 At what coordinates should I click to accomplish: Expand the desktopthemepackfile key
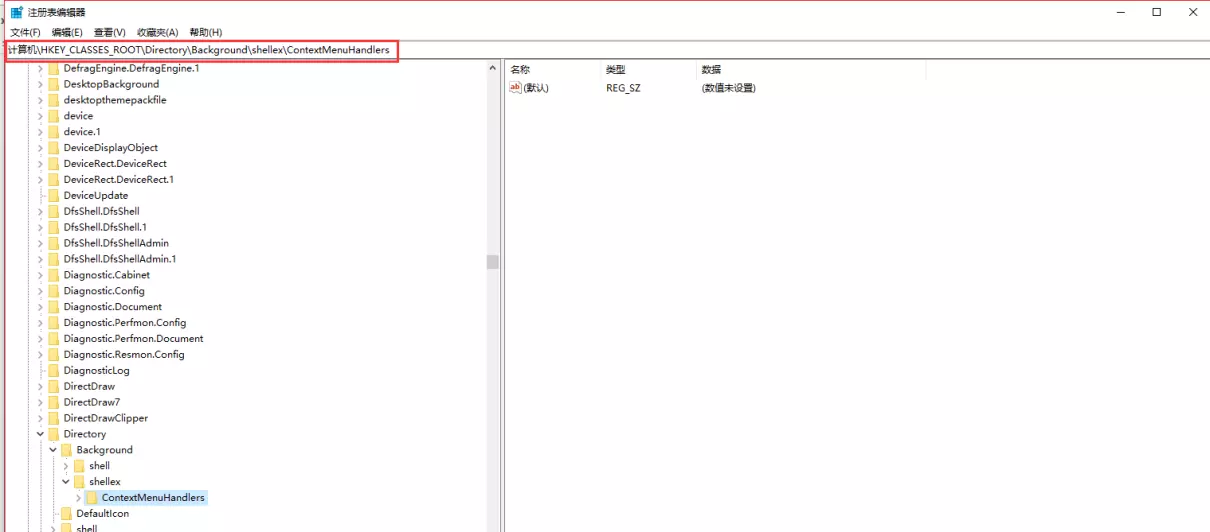41,100
